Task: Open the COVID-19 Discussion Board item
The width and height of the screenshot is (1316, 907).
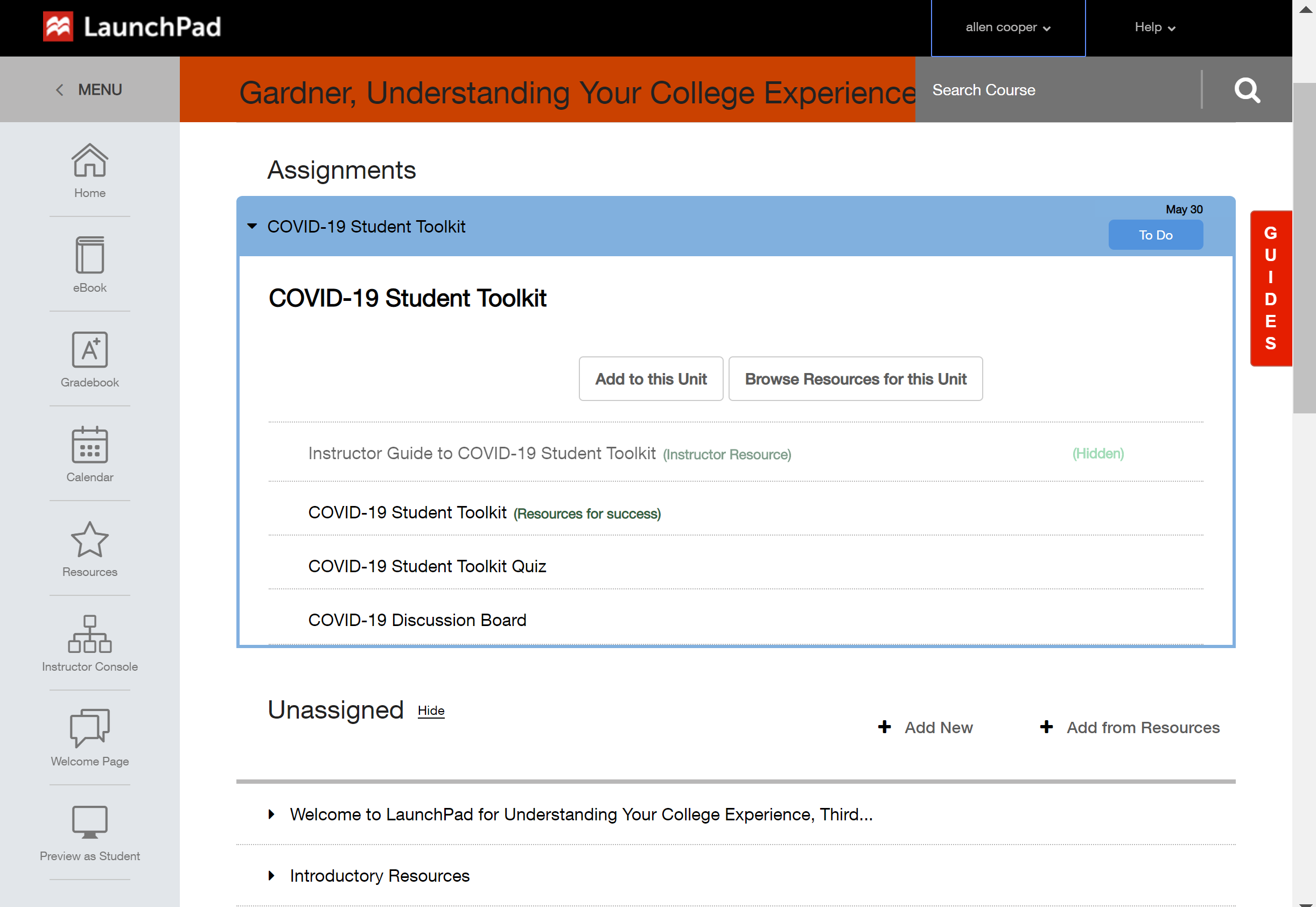Action: tap(417, 620)
